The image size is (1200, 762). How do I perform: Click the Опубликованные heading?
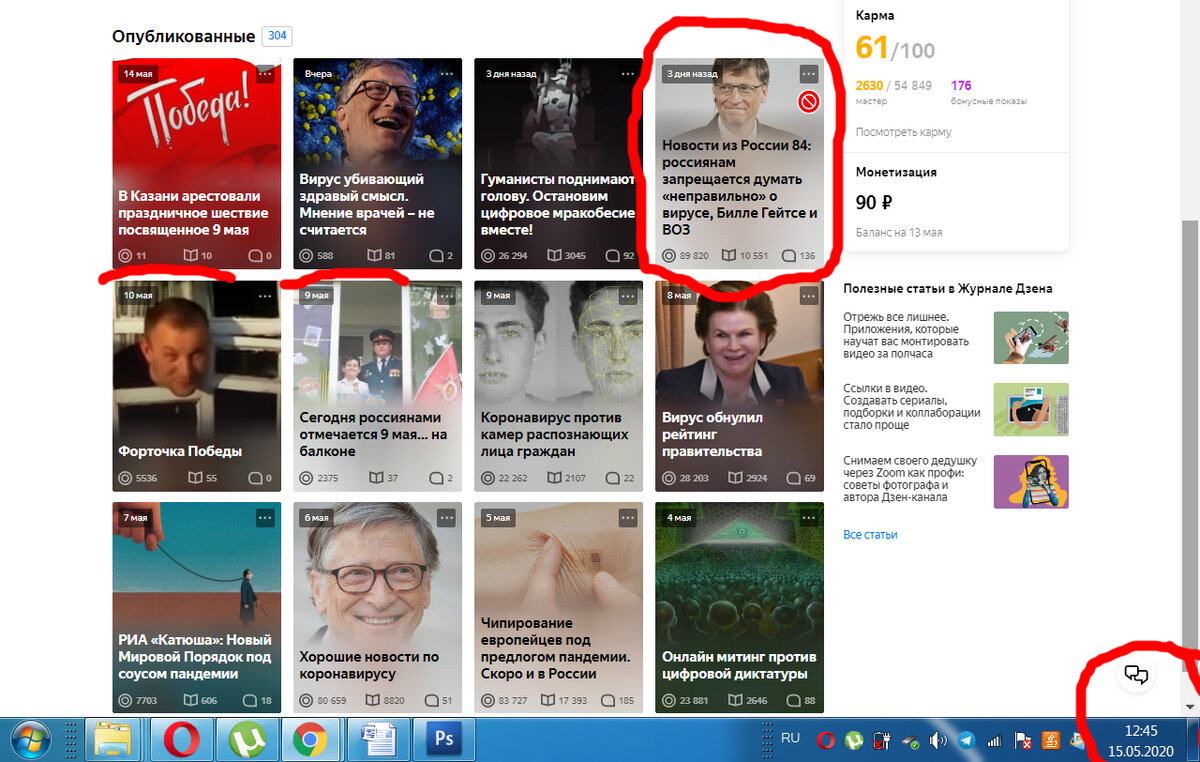(x=184, y=36)
